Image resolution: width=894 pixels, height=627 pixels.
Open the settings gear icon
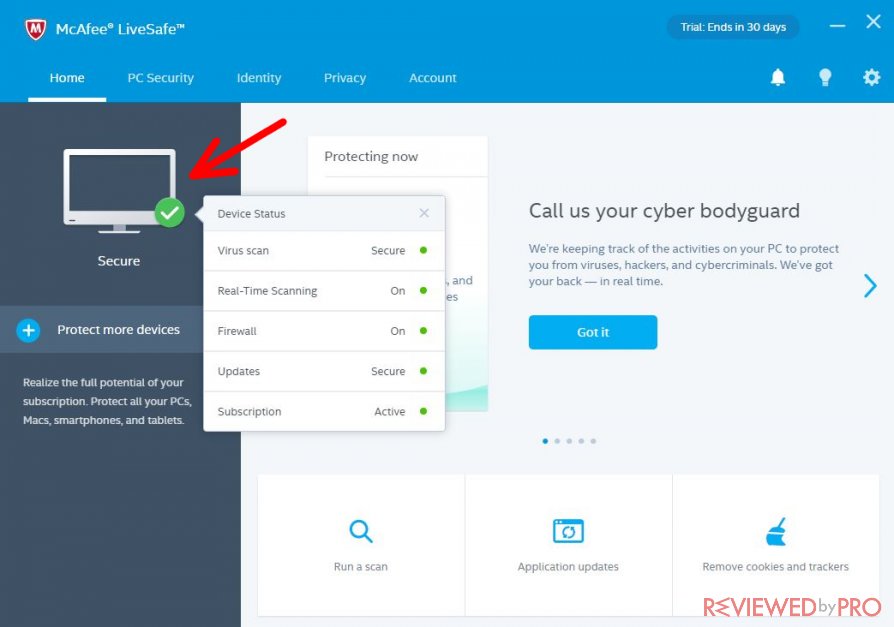(871, 77)
